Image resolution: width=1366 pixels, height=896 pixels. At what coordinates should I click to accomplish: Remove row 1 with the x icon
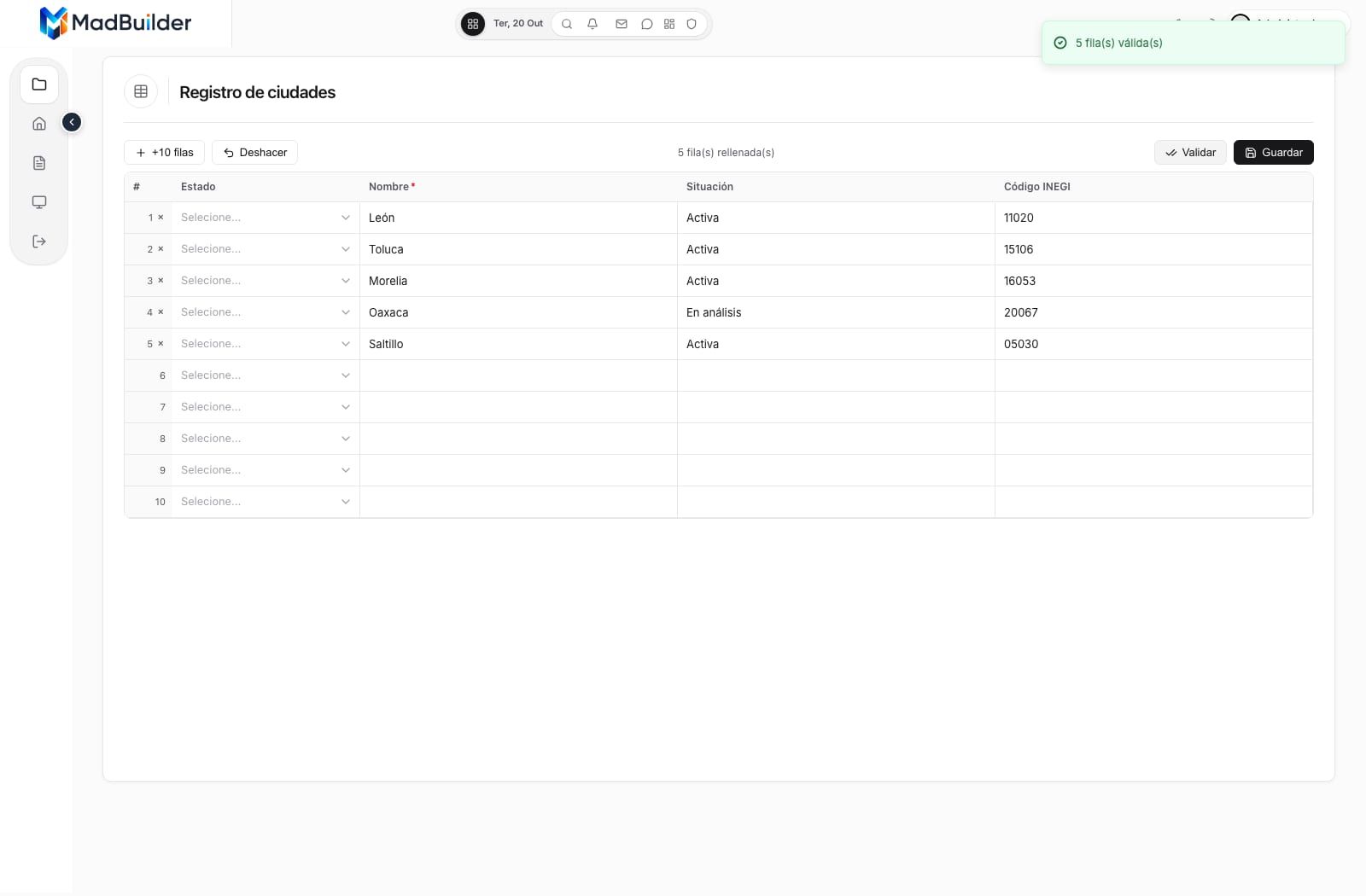pos(161,218)
